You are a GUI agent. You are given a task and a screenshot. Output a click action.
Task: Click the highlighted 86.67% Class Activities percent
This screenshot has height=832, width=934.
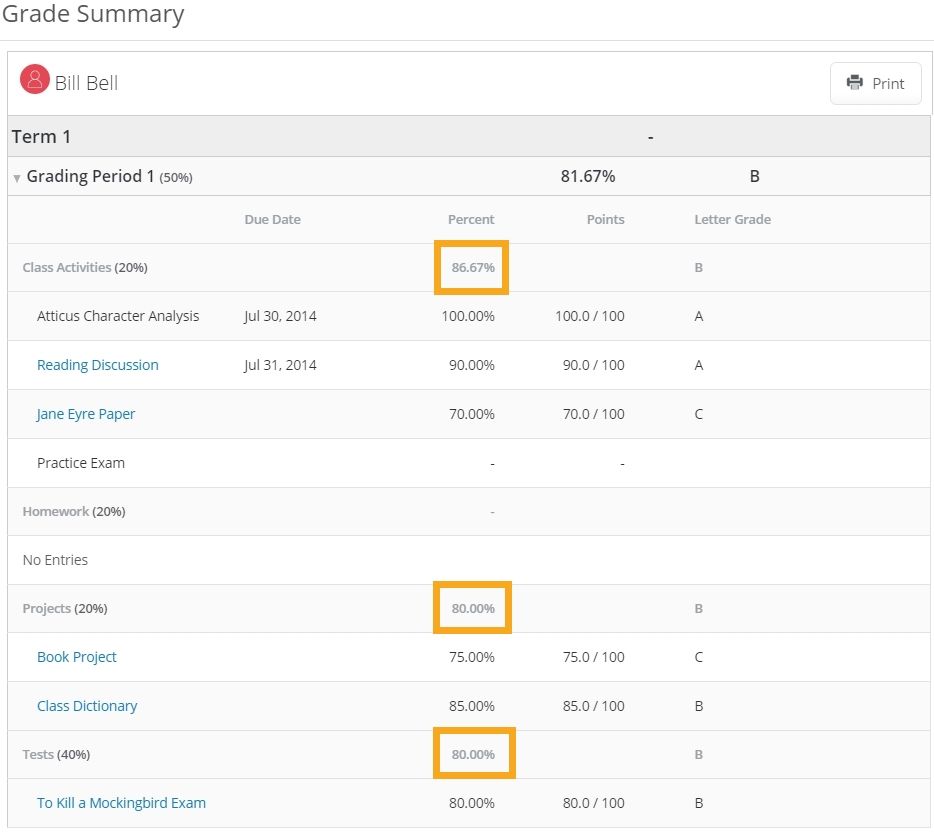tap(472, 268)
